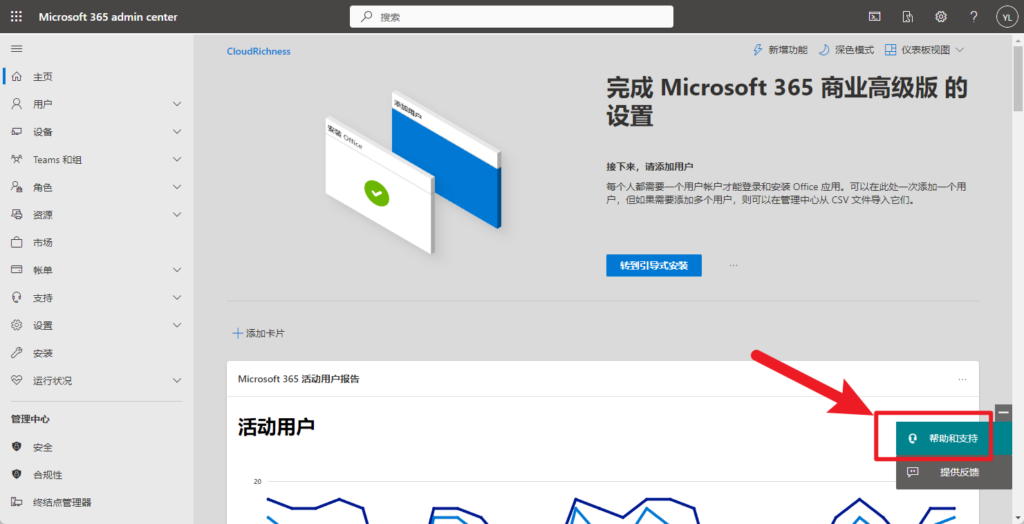The width and height of the screenshot is (1024, 524).
Task: Open the help question mark icon
Action: (973, 17)
